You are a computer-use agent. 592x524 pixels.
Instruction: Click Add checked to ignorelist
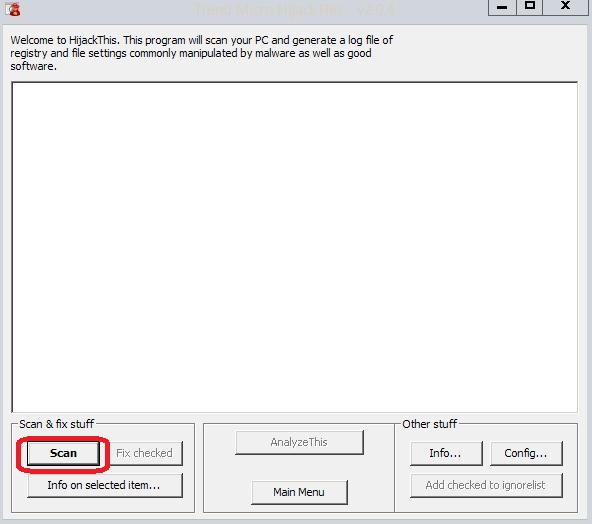tap(486, 485)
